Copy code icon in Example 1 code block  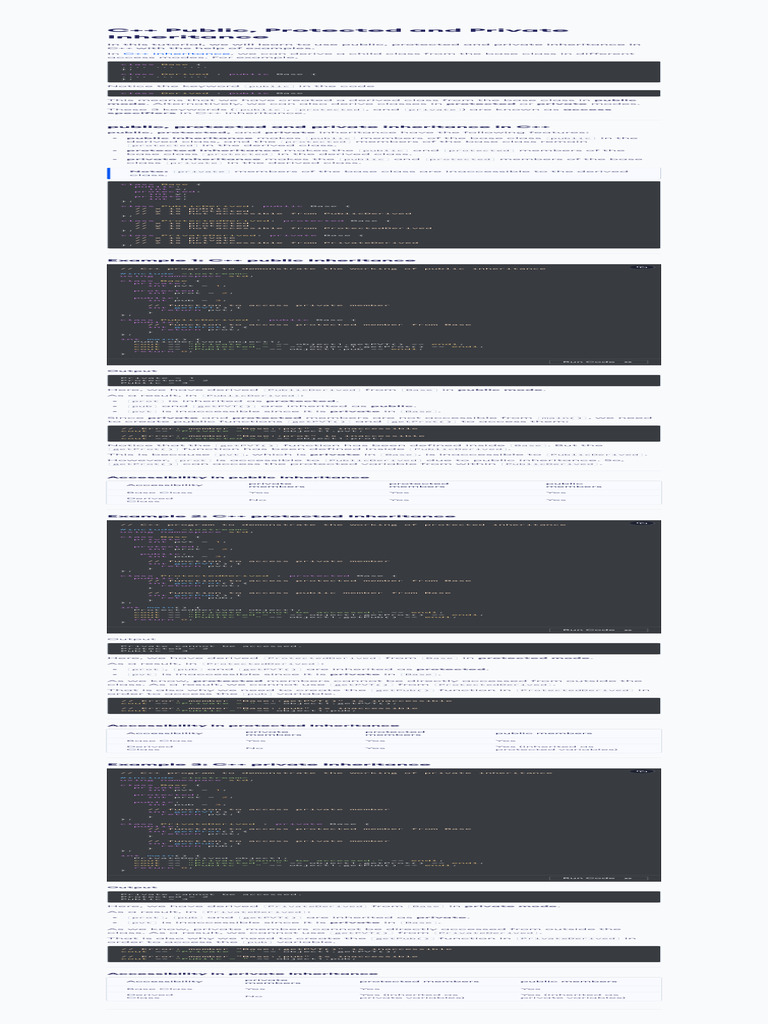pyautogui.click(x=641, y=268)
